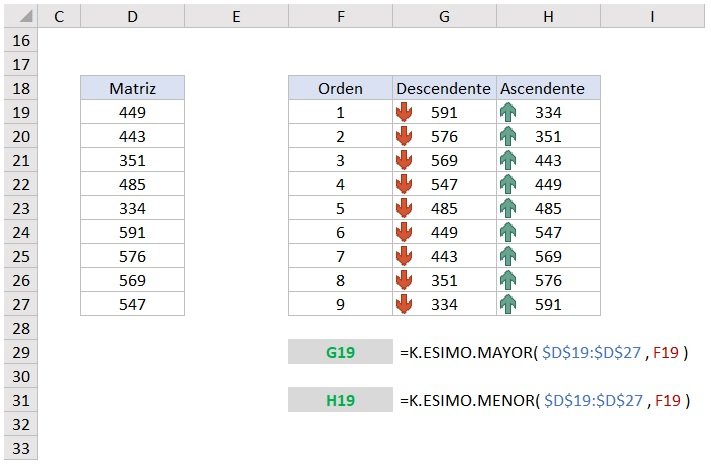Screen dimensions: 711x466
Task: Select Orden cell with value 9
Action: (x=341, y=304)
